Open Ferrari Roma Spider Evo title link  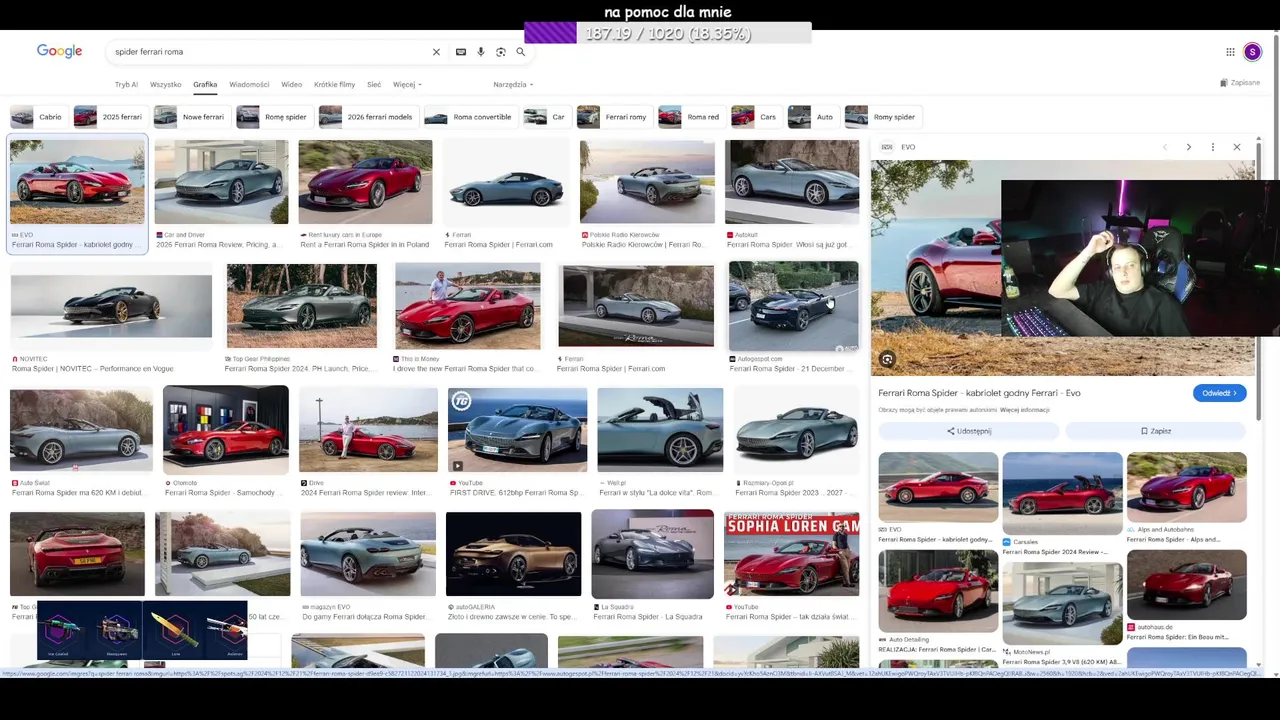coord(979,393)
